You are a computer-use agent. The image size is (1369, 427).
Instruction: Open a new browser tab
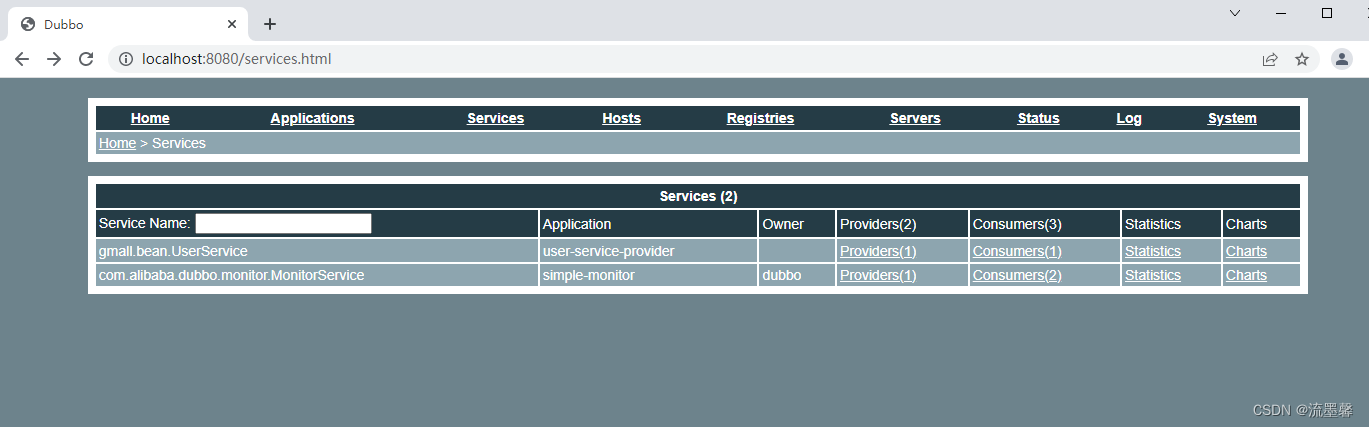tap(270, 24)
